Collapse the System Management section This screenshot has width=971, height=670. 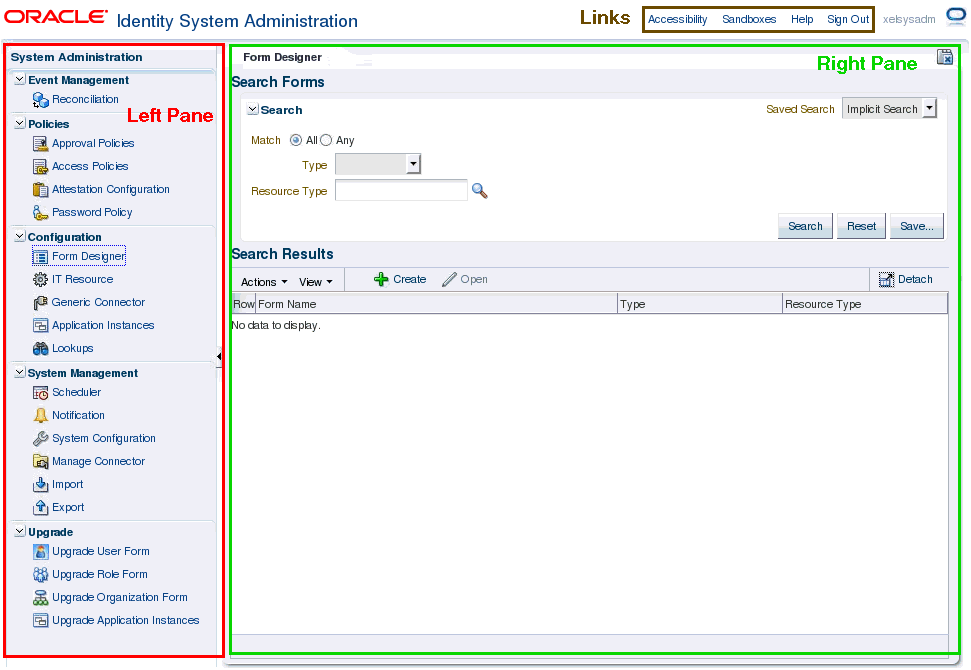(x=20, y=372)
